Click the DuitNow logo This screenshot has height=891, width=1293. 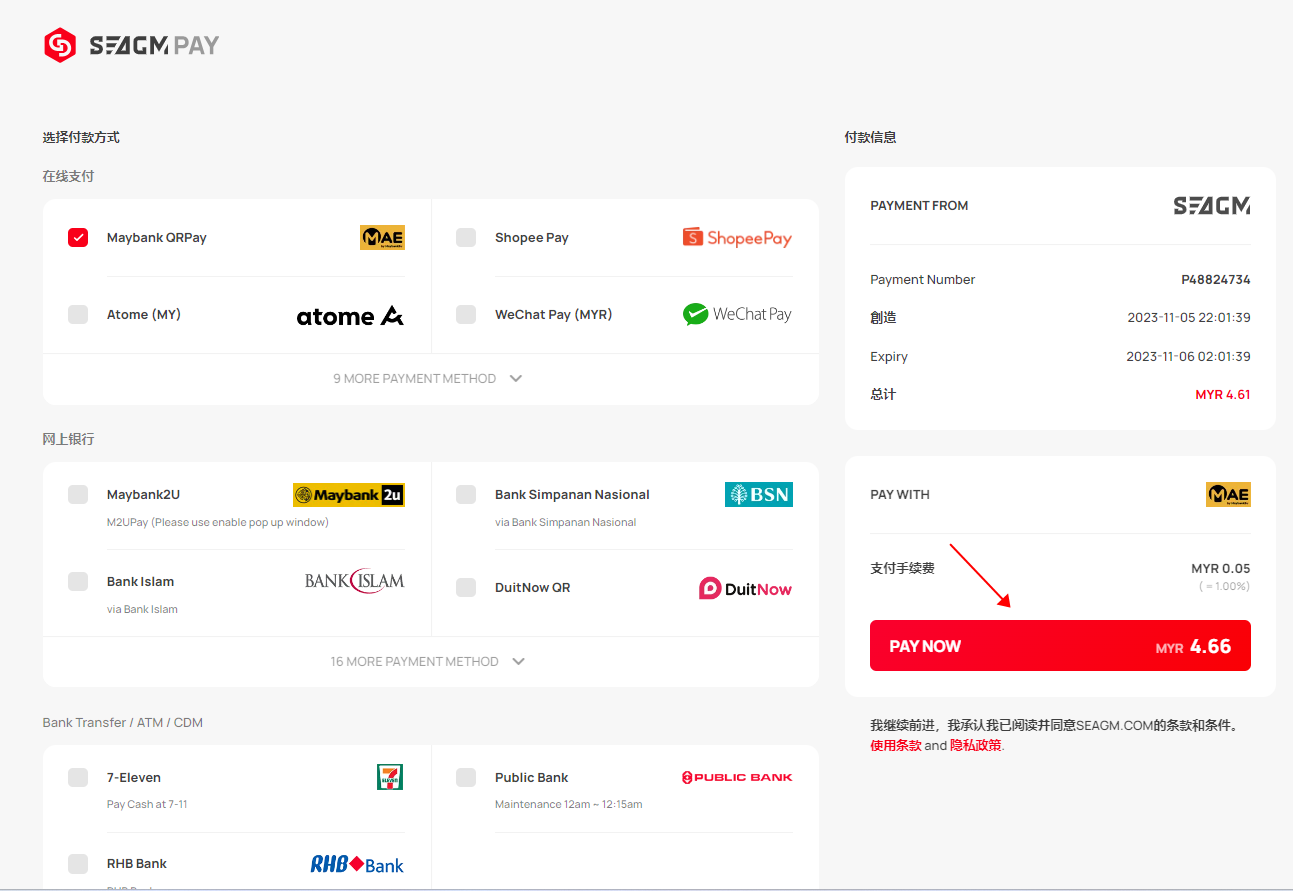[x=745, y=588]
